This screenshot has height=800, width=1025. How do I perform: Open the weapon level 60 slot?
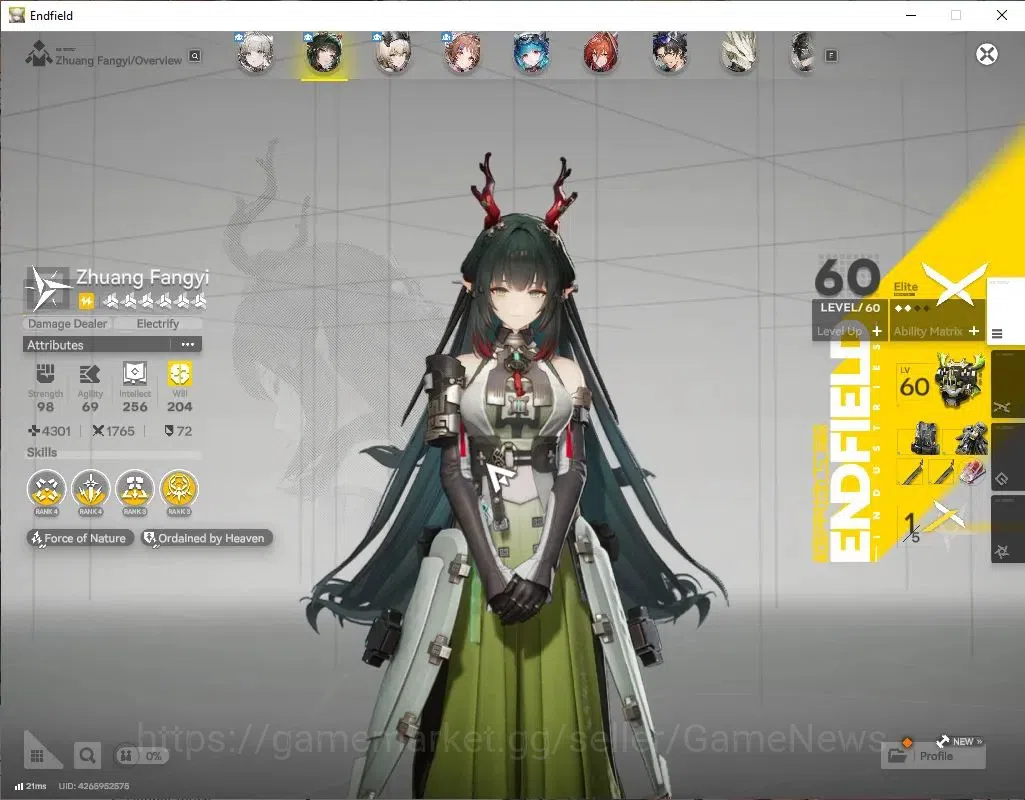pyautogui.click(x=942, y=384)
